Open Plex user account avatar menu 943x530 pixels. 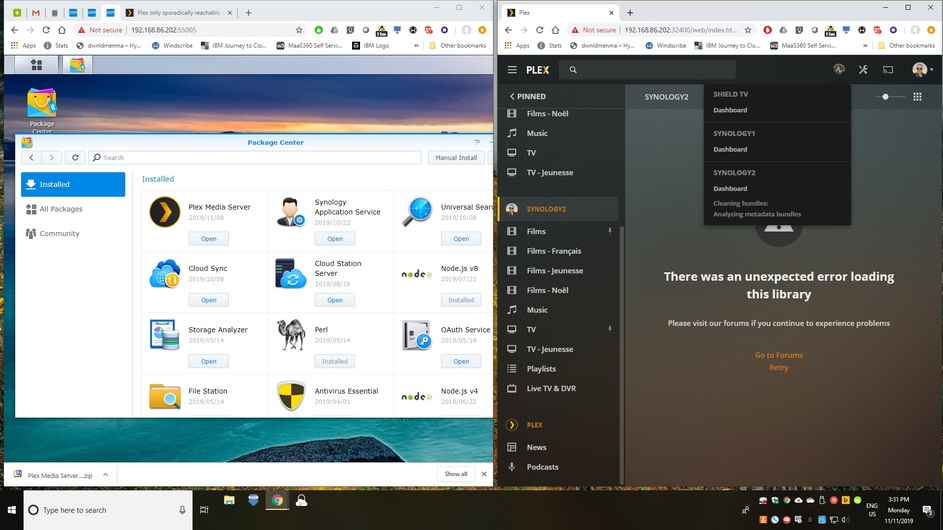922,70
